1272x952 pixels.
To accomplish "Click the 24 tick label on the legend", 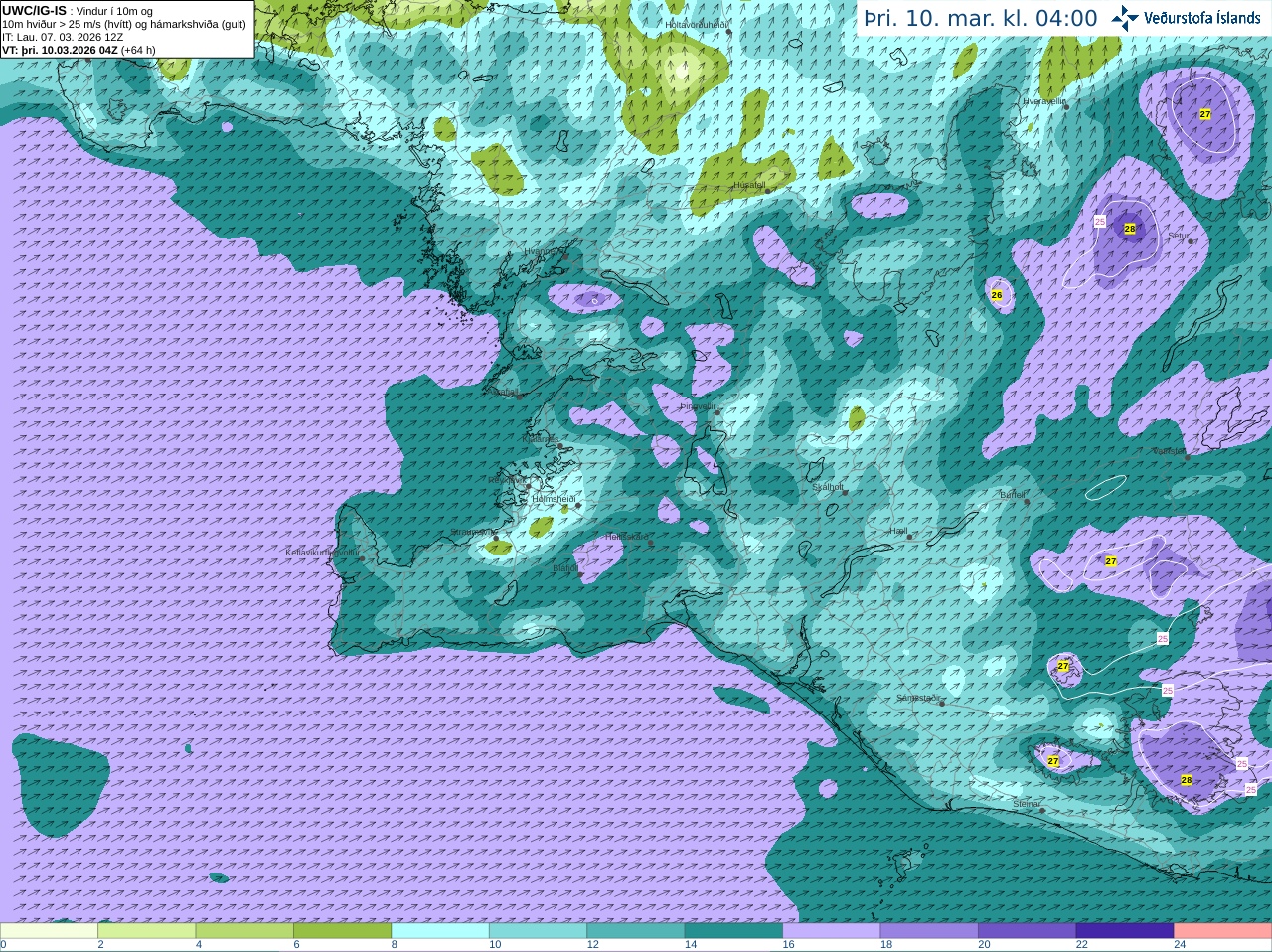I will pyautogui.click(x=1180, y=945).
